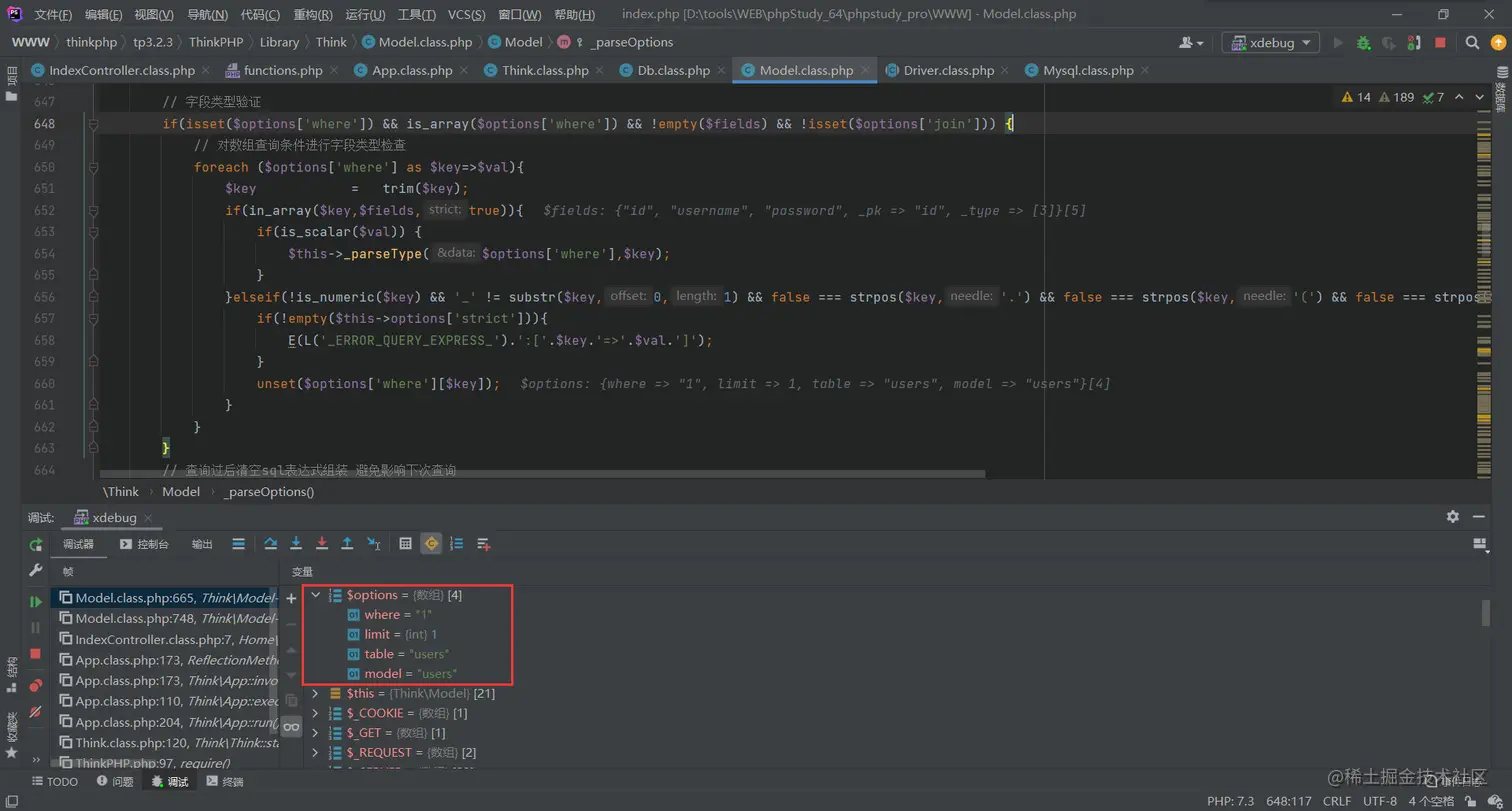1512x811 pixels.
Task: Toggle code fold marker at line 648
Action: [x=93, y=124]
